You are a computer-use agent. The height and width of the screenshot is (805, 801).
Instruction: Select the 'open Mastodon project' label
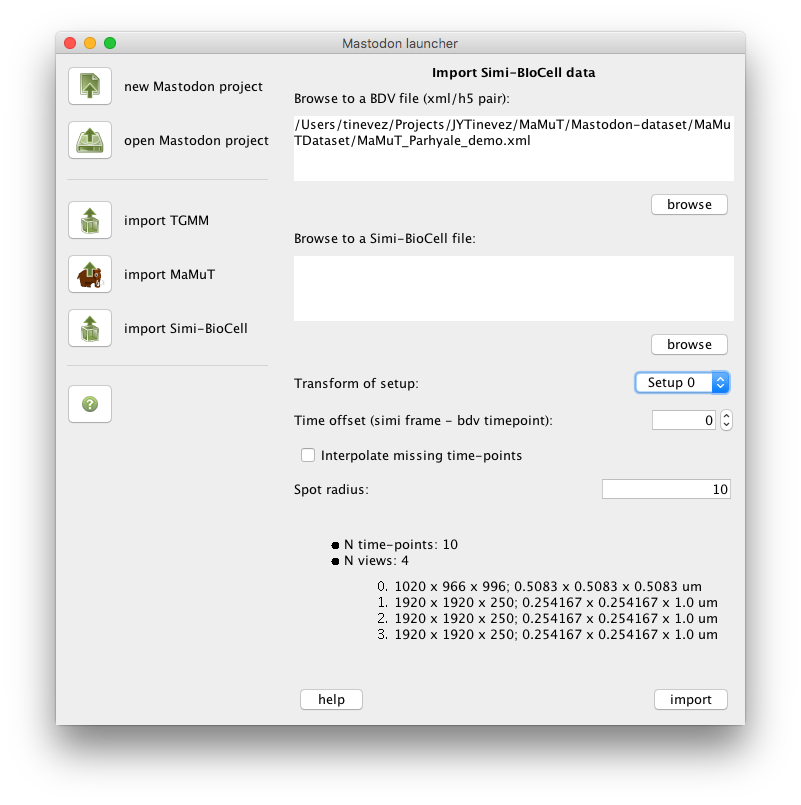pos(196,140)
